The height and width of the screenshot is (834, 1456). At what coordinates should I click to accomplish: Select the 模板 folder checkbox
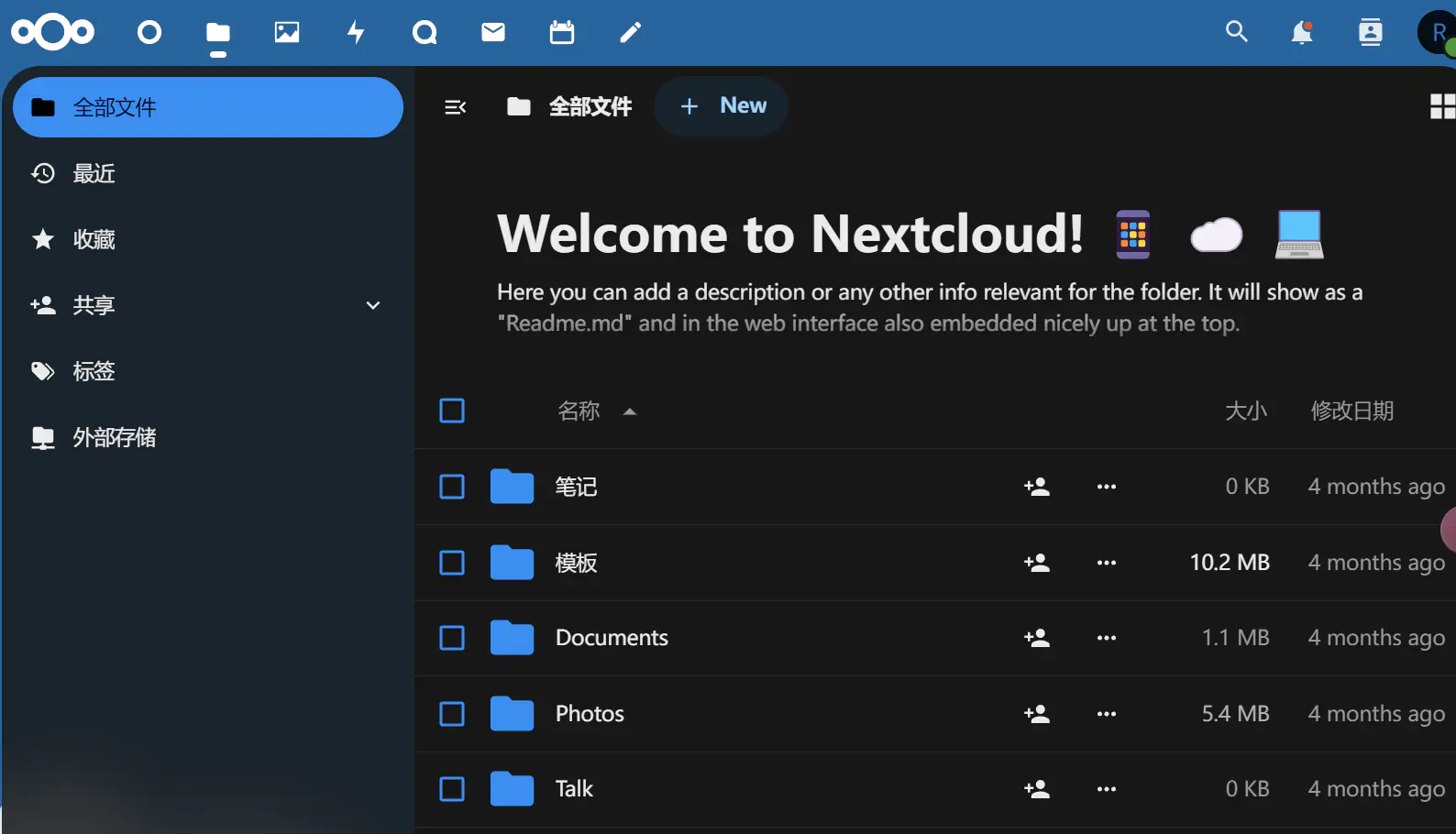[x=452, y=563]
